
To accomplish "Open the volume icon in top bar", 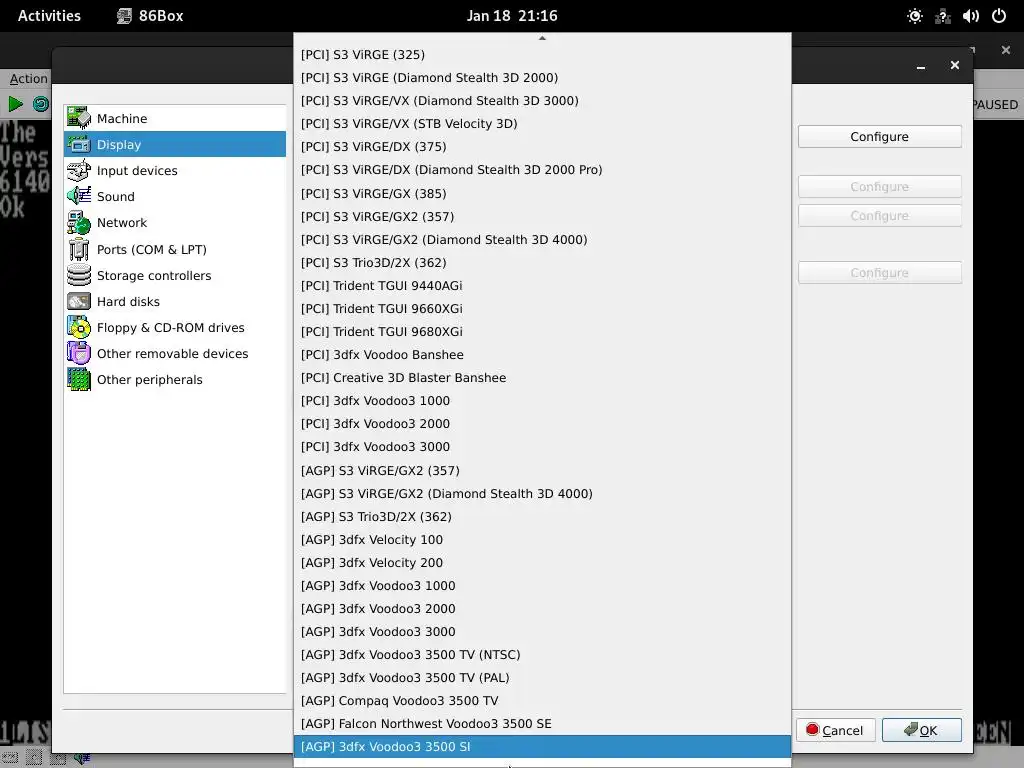I will click(971, 16).
